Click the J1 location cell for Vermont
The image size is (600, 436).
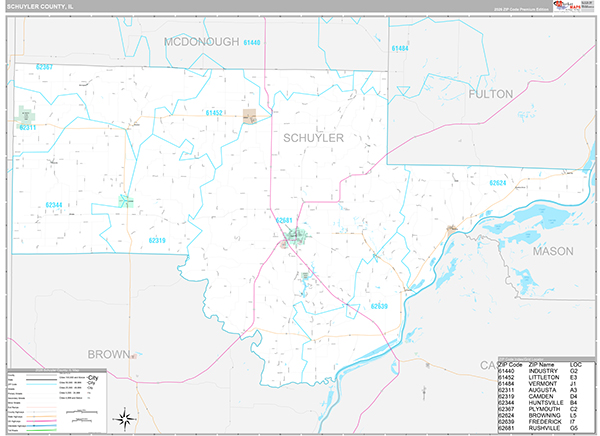(x=573, y=384)
